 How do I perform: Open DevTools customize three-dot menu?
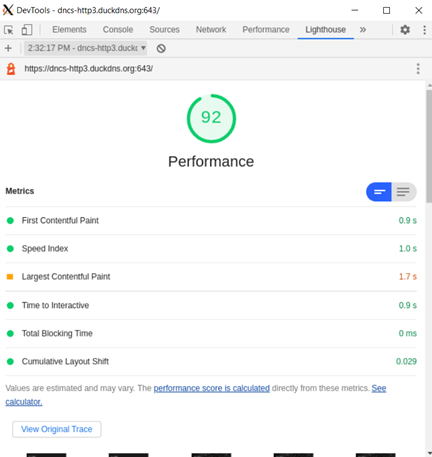(424, 30)
